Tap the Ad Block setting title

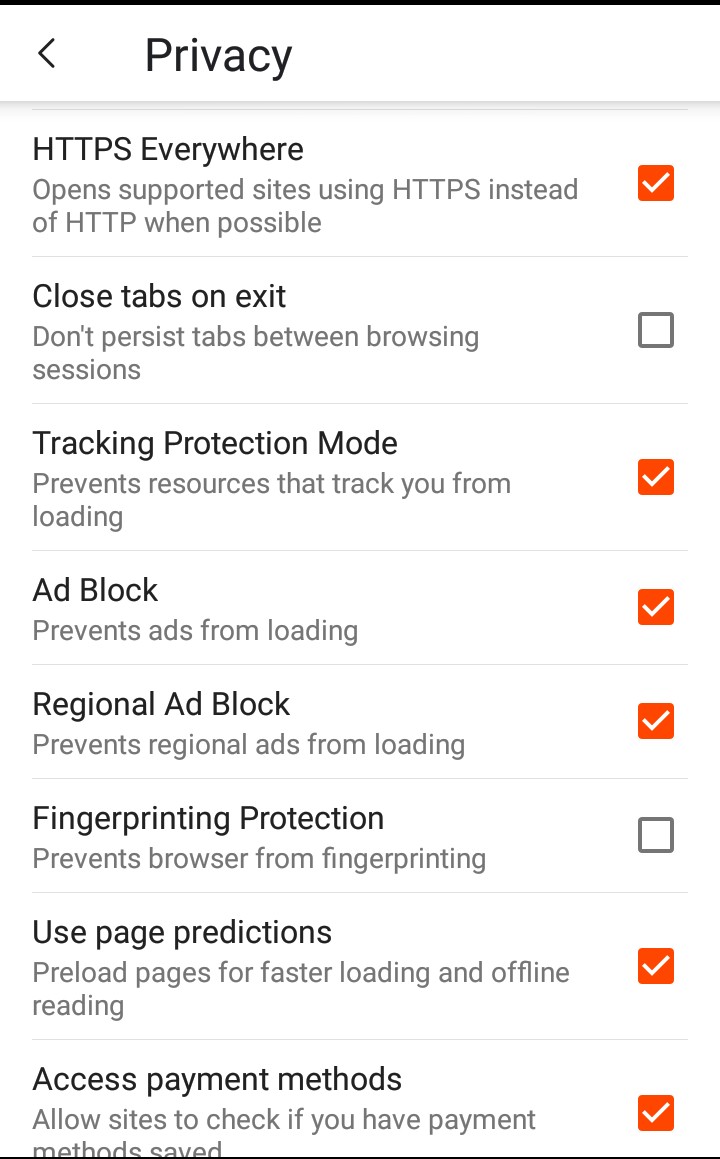point(95,590)
